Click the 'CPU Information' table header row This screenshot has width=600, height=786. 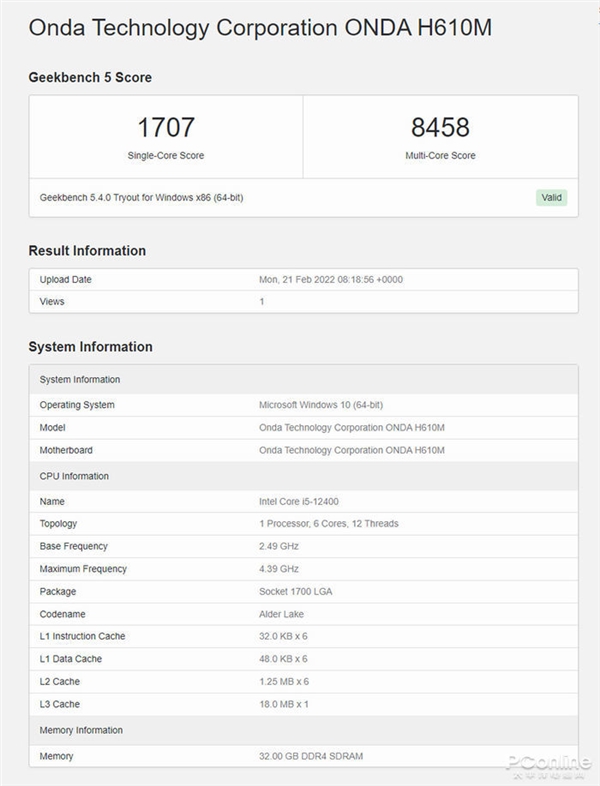(x=304, y=476)
